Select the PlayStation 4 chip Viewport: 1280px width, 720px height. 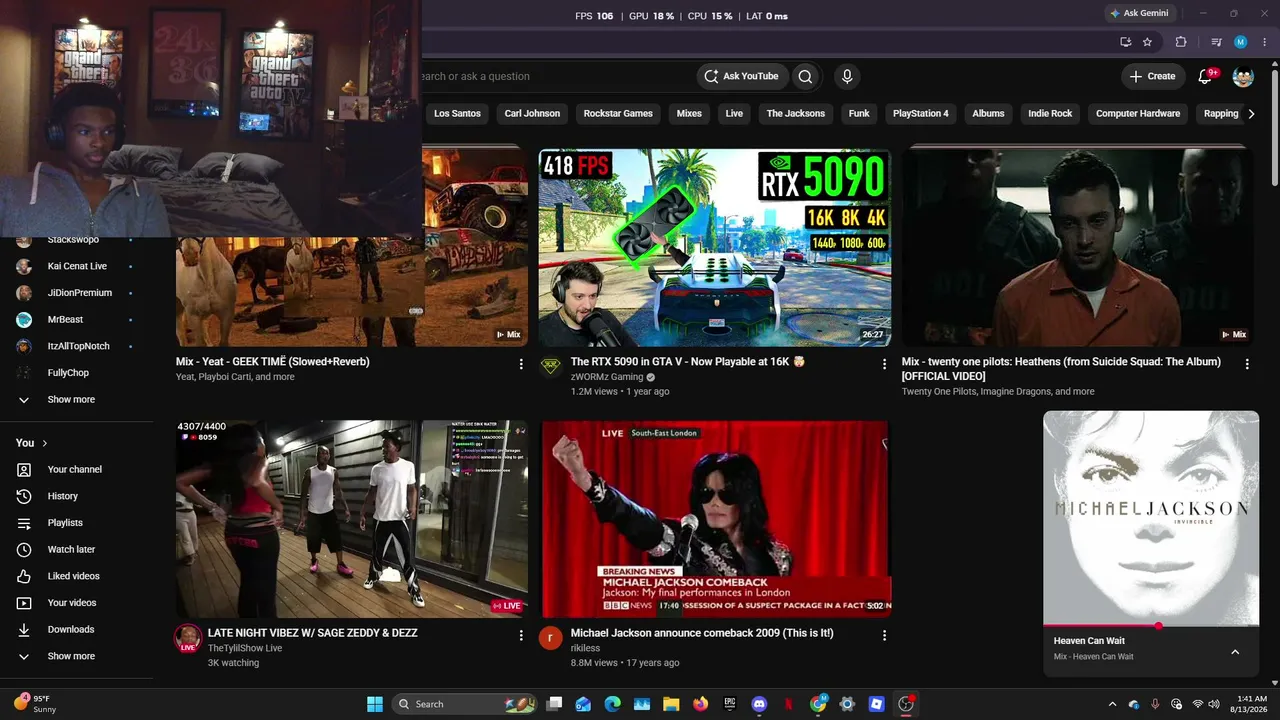[x=920, y=114]
